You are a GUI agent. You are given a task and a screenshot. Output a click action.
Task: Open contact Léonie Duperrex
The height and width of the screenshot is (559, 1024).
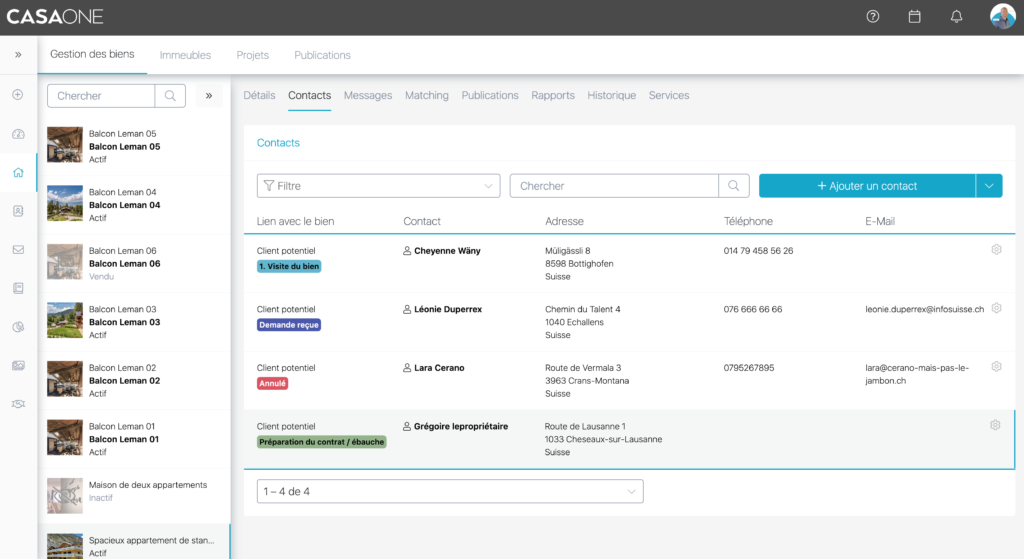pos(447,310)
